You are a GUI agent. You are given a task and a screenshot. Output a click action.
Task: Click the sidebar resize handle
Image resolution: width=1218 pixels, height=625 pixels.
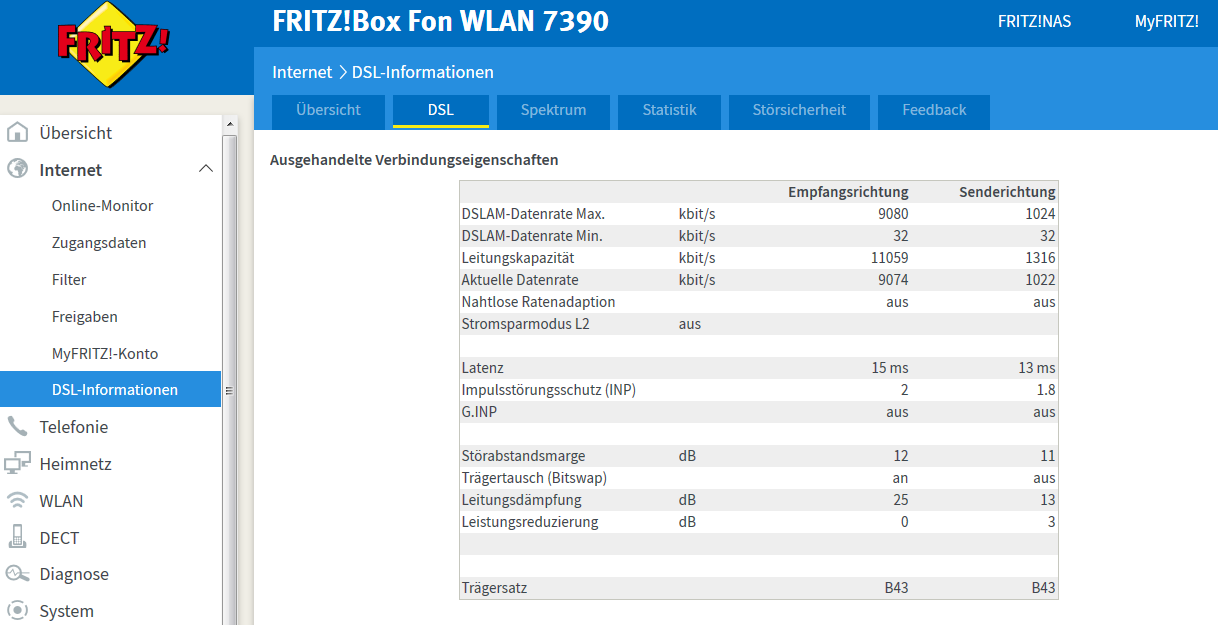coord(228,391)
